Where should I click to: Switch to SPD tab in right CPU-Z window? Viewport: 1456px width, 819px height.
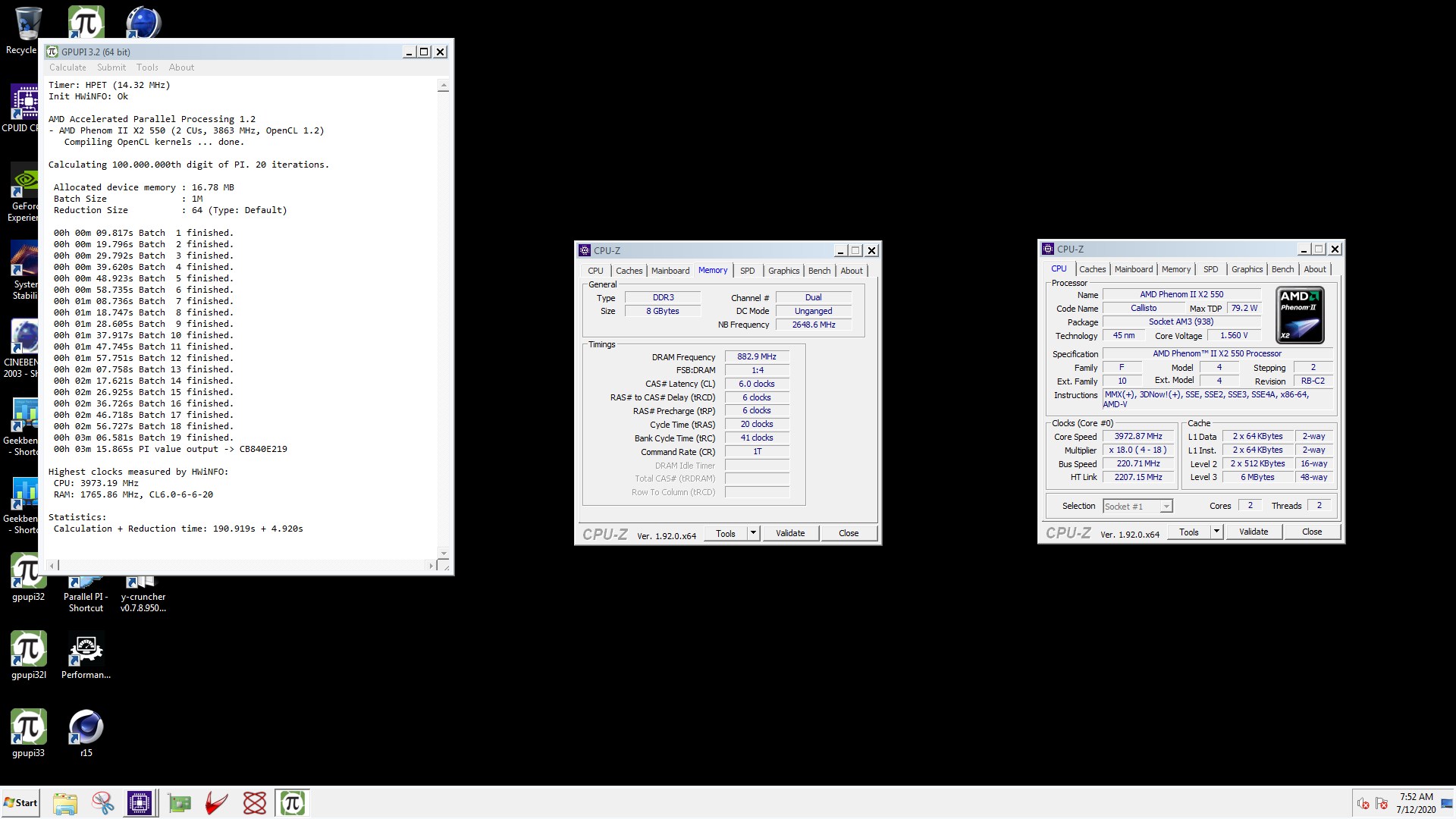click(1210, 269)
